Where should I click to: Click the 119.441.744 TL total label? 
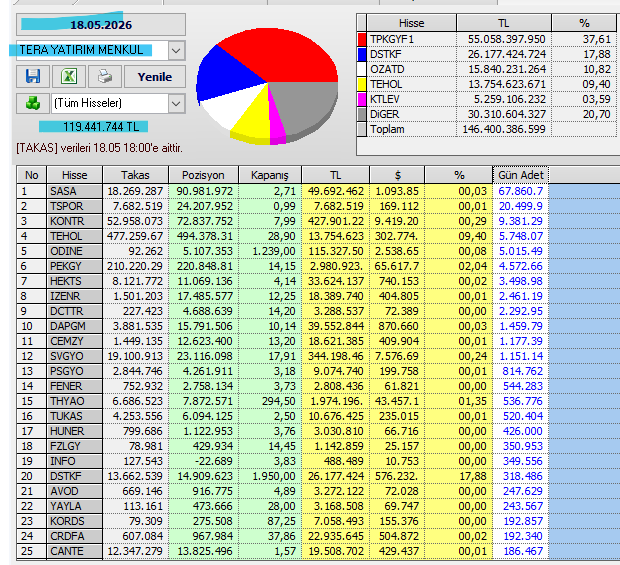[x=101, y=127]
